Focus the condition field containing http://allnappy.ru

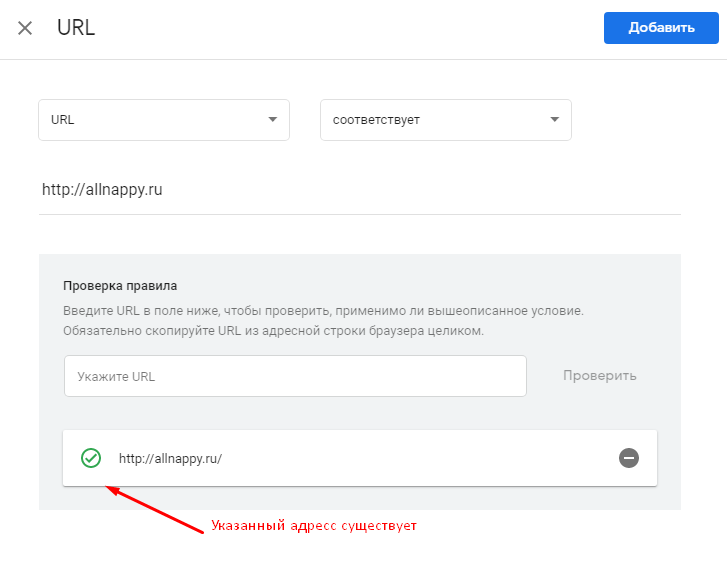(x=300, y=189)
